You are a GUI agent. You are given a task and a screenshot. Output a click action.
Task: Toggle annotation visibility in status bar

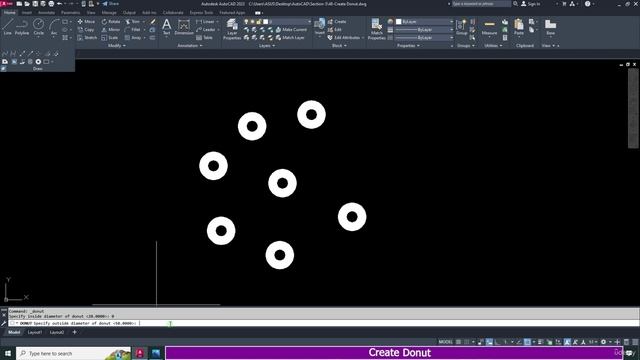pos(567,342)
